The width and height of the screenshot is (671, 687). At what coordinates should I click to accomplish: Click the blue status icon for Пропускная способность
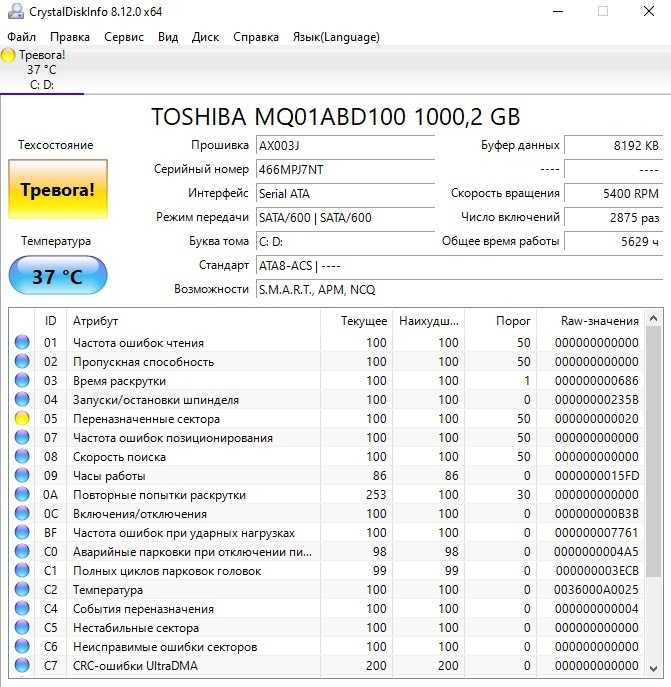[x=22, y=361]
